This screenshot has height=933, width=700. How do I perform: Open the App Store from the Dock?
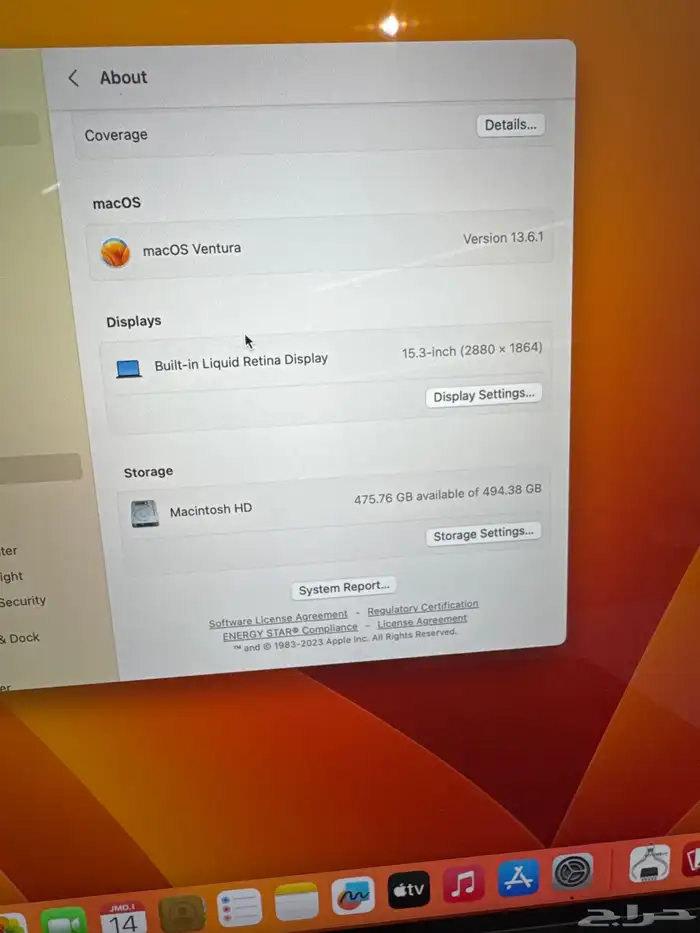518,878
